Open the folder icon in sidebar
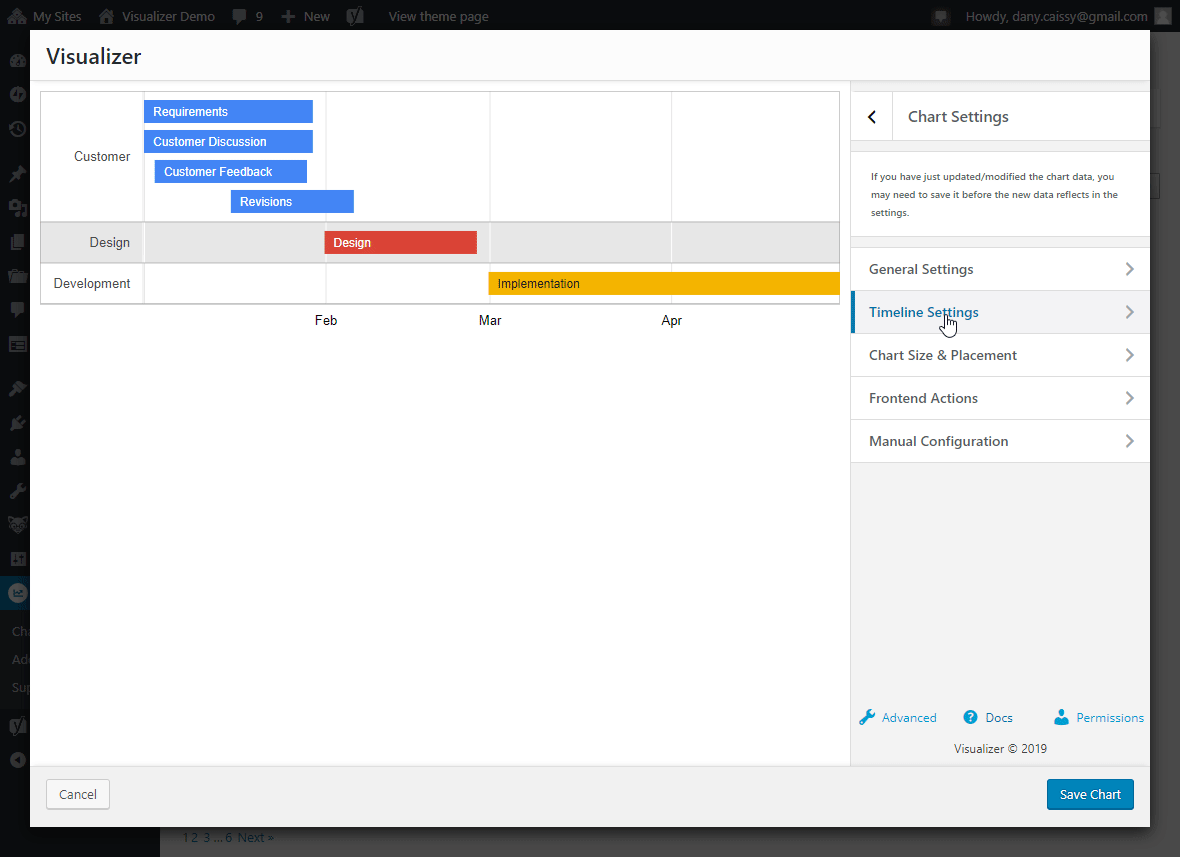Image resolution: width=1180 pixels, height=857 pixels. pyautogui.click(x=17, y=275)
